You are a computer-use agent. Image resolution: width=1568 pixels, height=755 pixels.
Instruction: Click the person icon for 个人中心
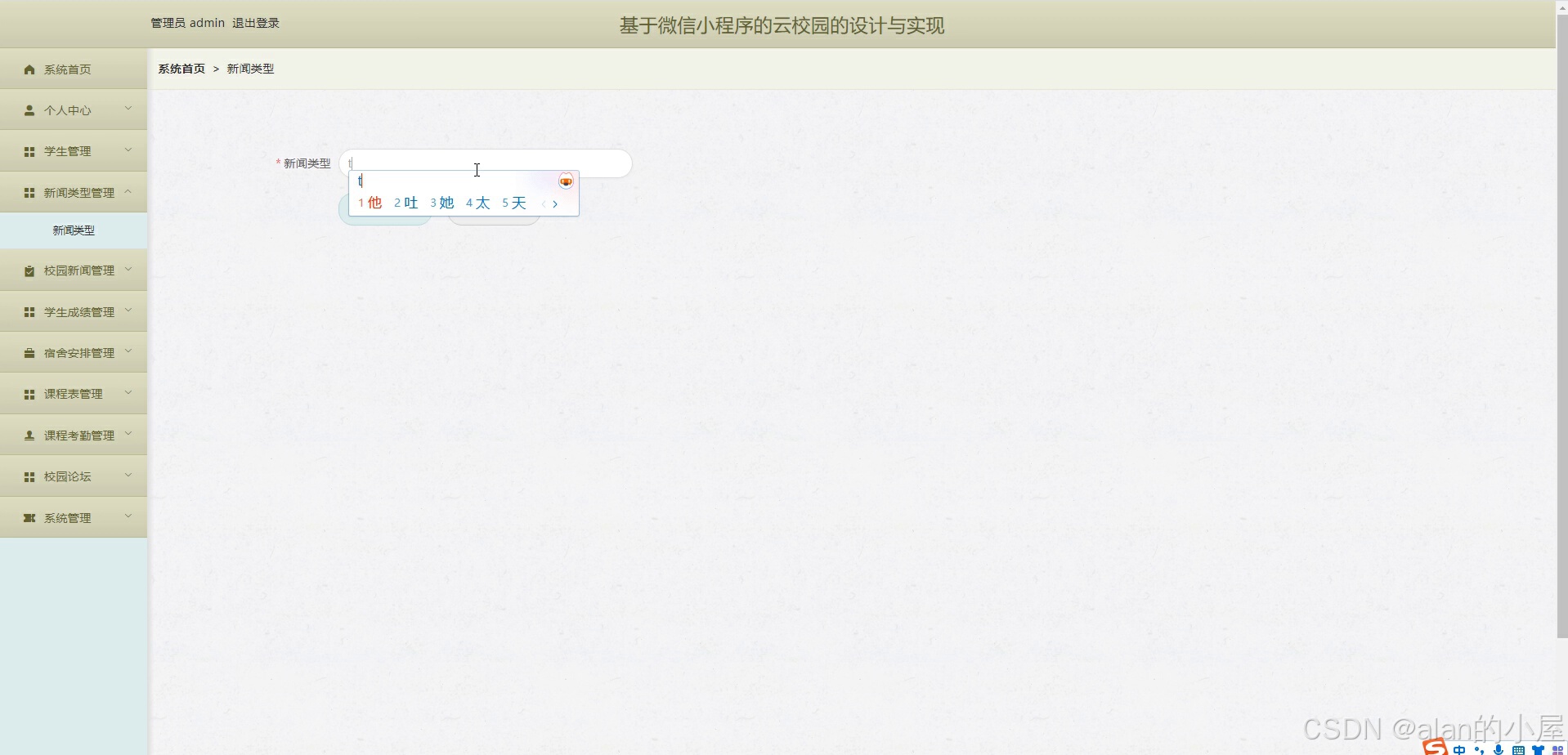coord(29,110)
